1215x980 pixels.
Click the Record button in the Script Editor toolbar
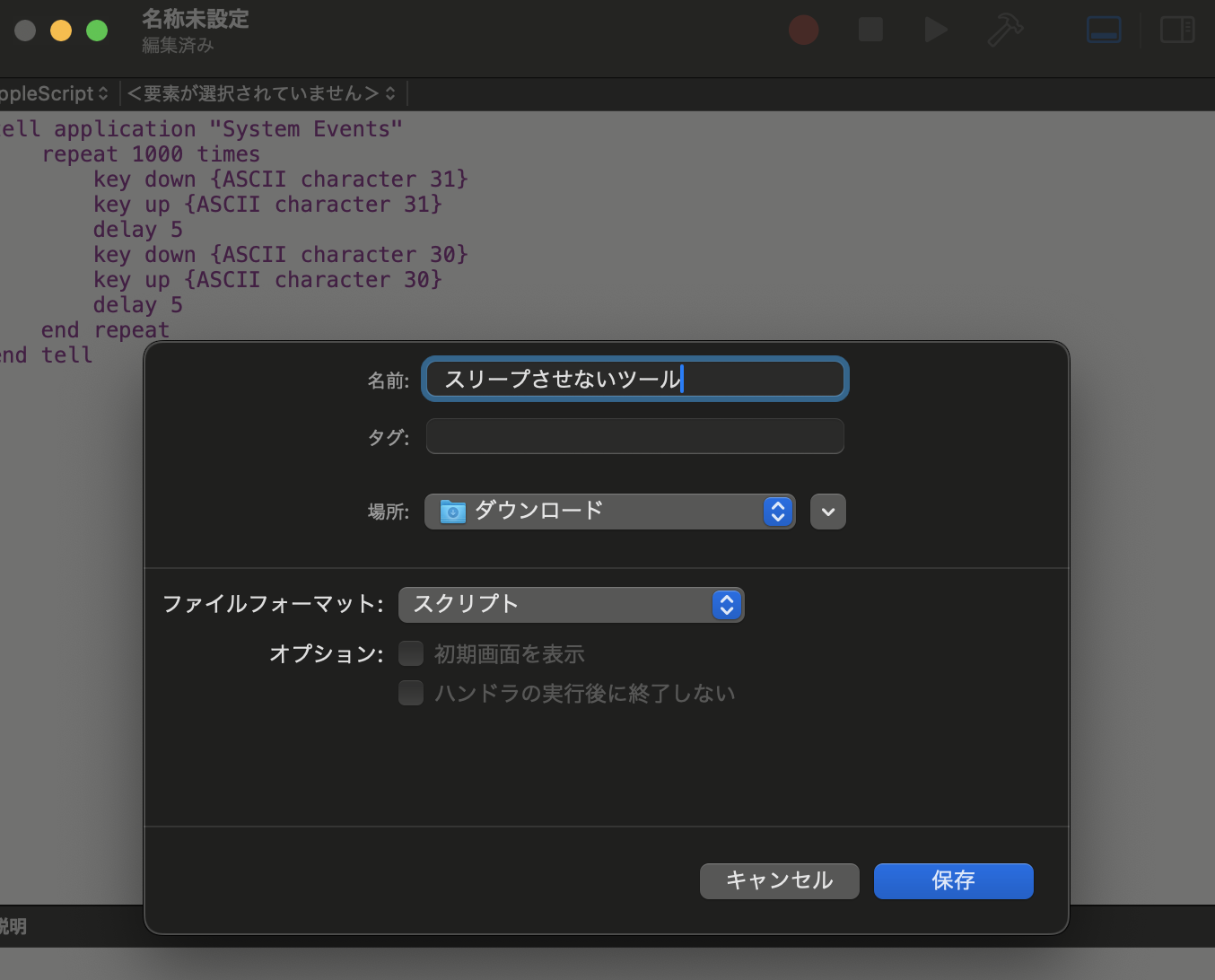click(x=803, y=30)
